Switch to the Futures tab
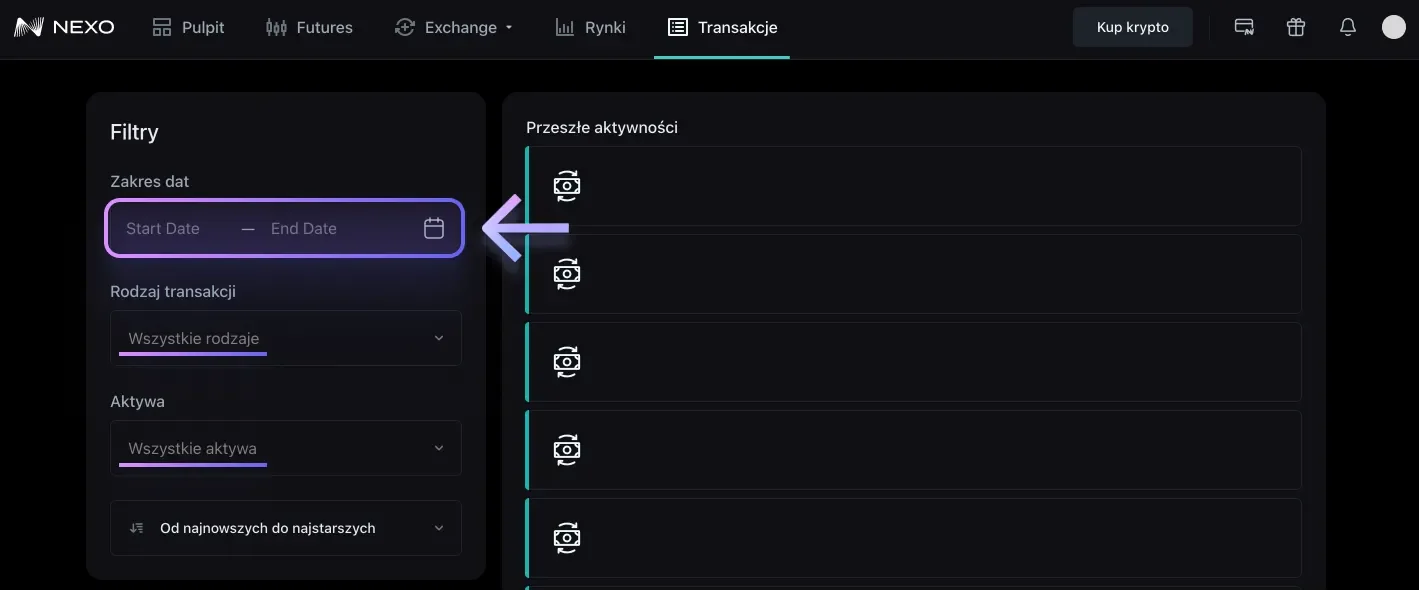 click(309, 27)
